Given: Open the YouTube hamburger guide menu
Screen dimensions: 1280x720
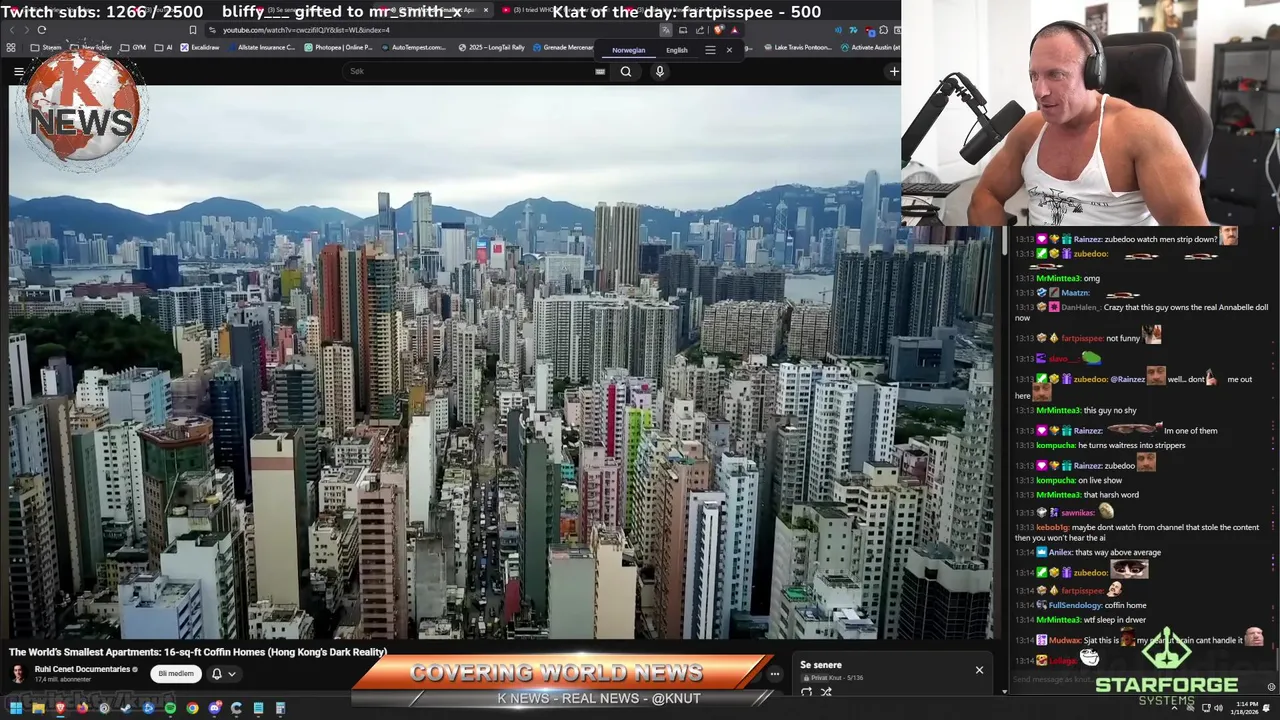Looking at the screenshot, I should click(18, 71).
